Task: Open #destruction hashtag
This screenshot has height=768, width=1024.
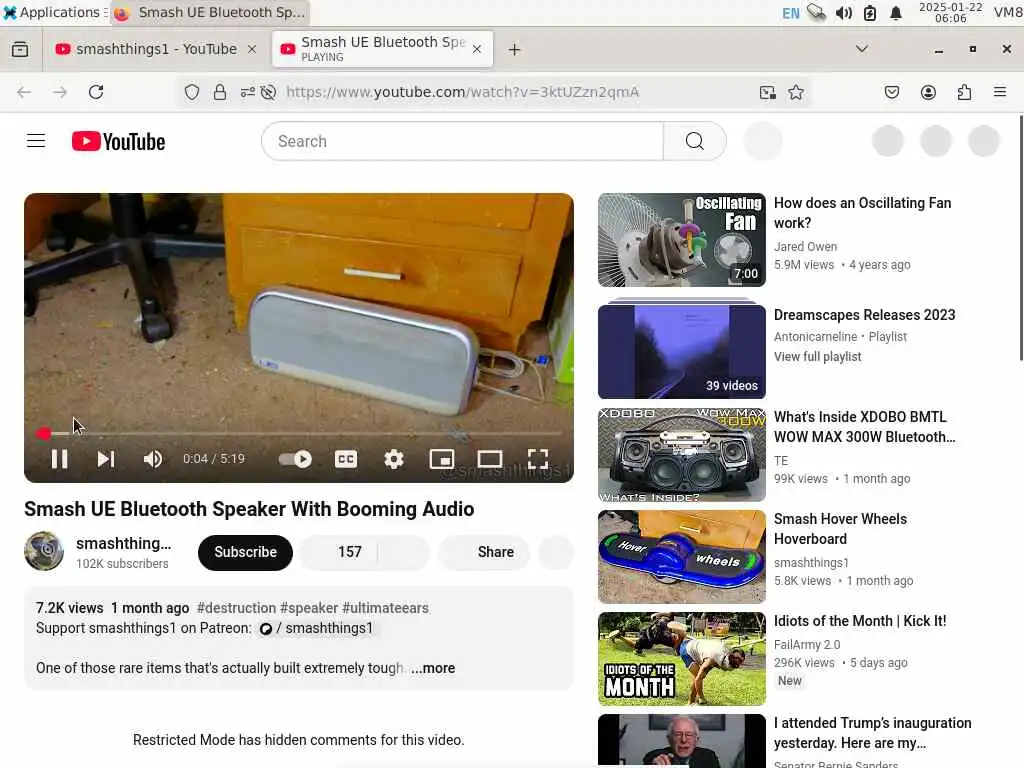Action: click(x=236, y=608)
